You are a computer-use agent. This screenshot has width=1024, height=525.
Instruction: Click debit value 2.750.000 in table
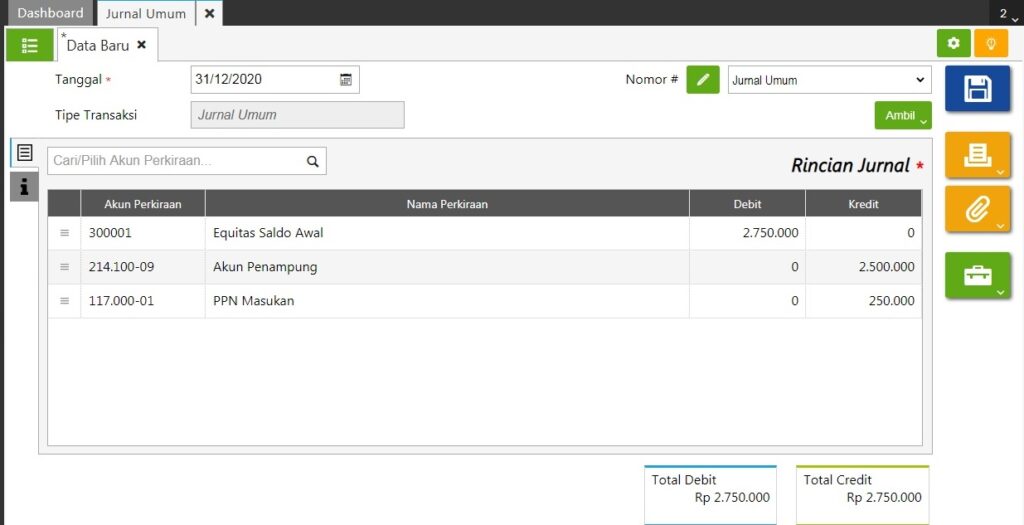pos(771,233)
